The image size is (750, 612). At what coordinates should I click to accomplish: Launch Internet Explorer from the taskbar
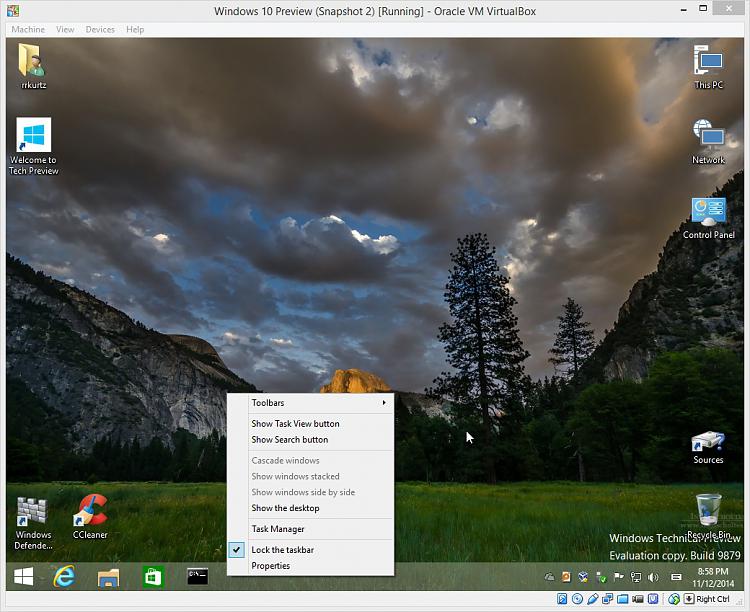coord(64,577)
